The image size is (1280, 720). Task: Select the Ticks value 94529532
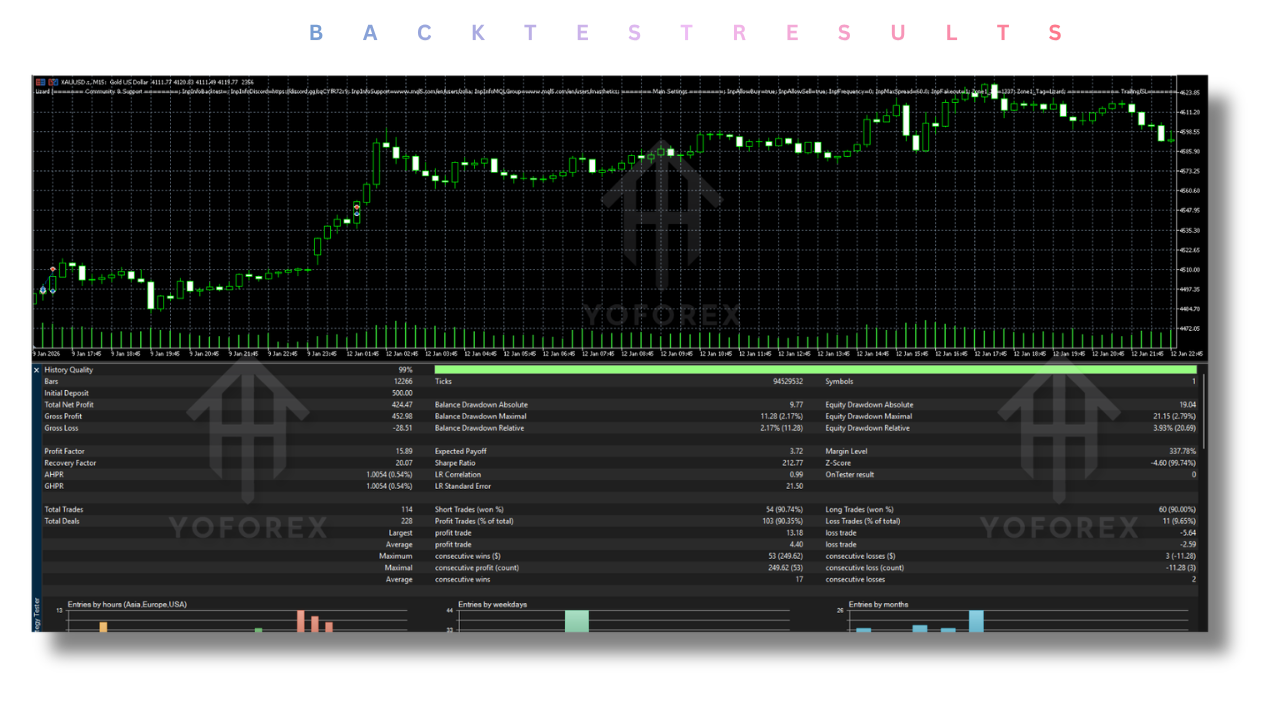[x=786, y=382]
